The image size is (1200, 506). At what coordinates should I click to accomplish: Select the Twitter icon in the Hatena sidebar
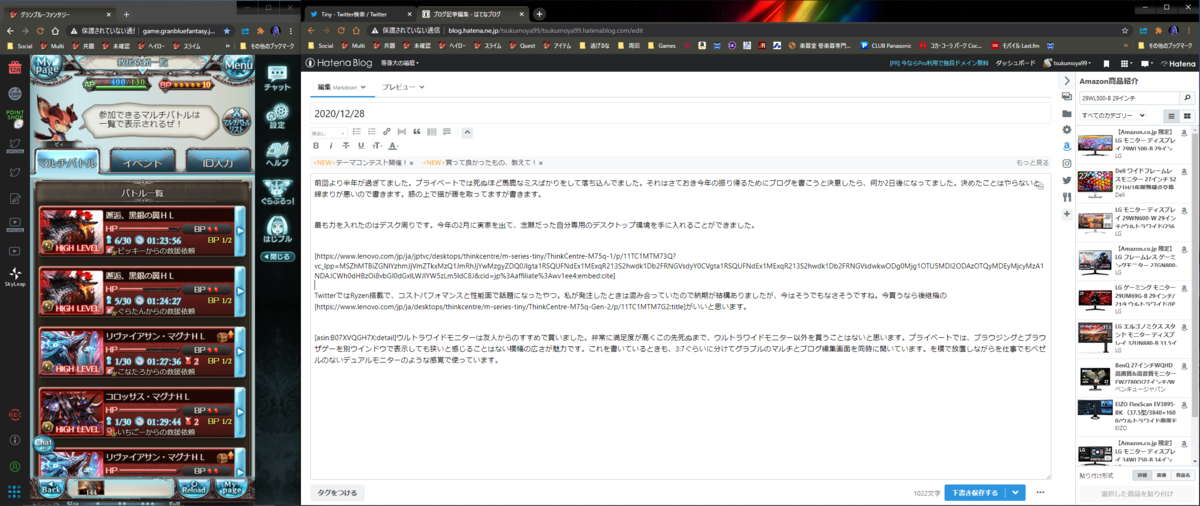1067,181
